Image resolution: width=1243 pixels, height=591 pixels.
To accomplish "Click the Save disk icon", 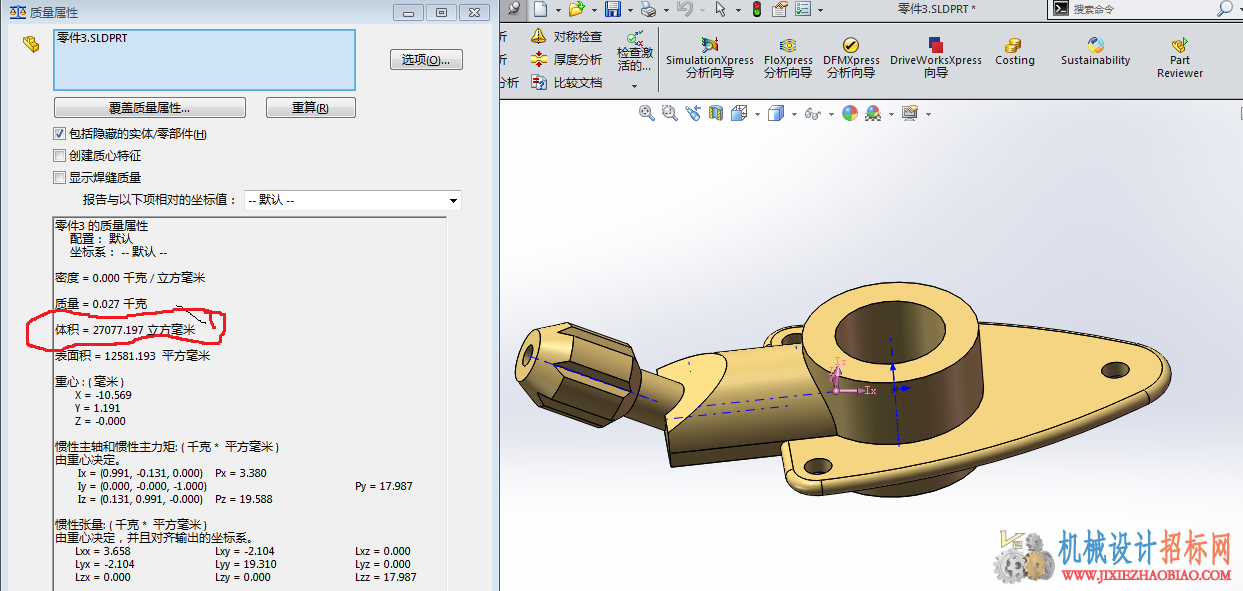I will point(612,9).
